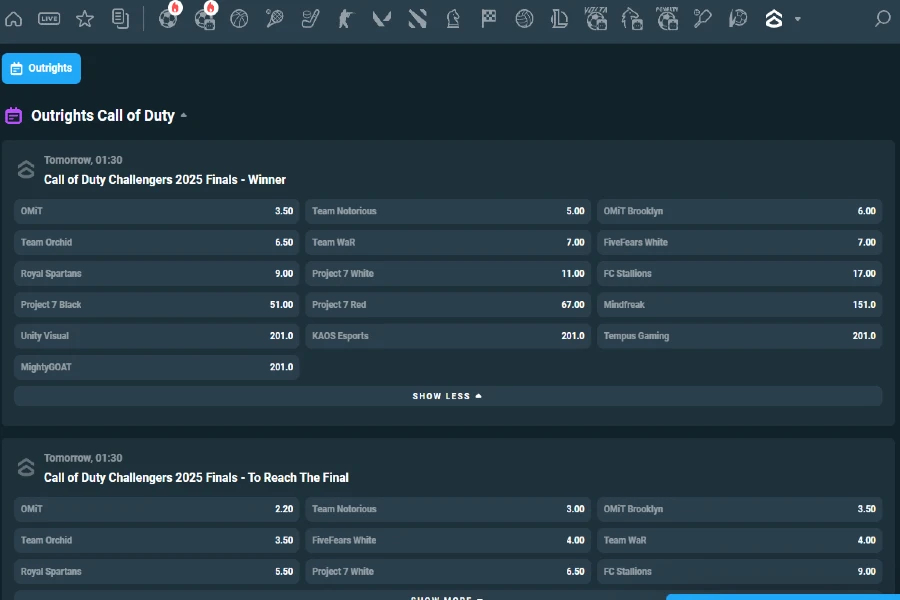The height and width of the screenshot is (600, 900).
Task: Click the bet slip copy icon
Action: [x=121, y=18]
